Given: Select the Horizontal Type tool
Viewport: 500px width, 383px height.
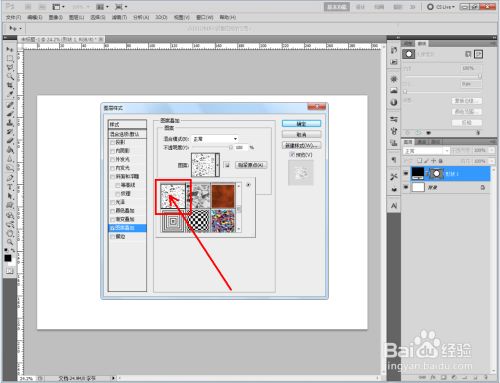Looking at the screenshot, I should [x=10, y=187].
